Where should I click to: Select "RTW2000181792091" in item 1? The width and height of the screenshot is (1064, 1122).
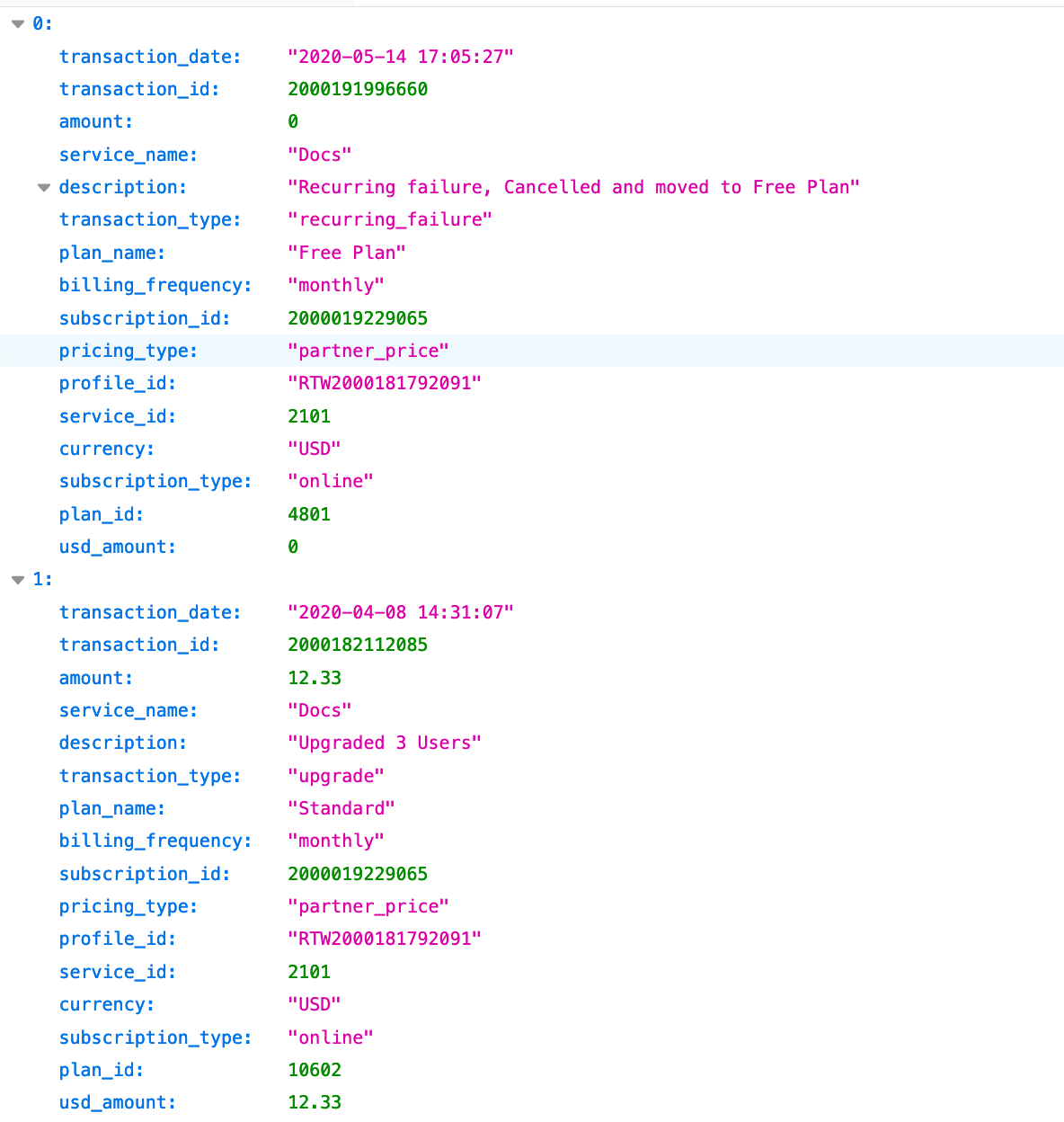[385, 939]
